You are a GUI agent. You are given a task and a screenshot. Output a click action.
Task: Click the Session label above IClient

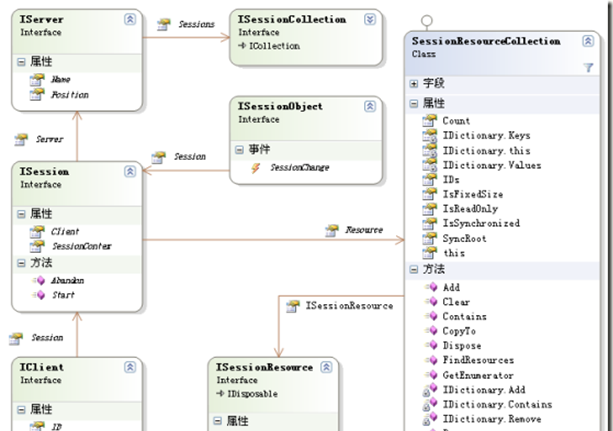pos(47,338)
